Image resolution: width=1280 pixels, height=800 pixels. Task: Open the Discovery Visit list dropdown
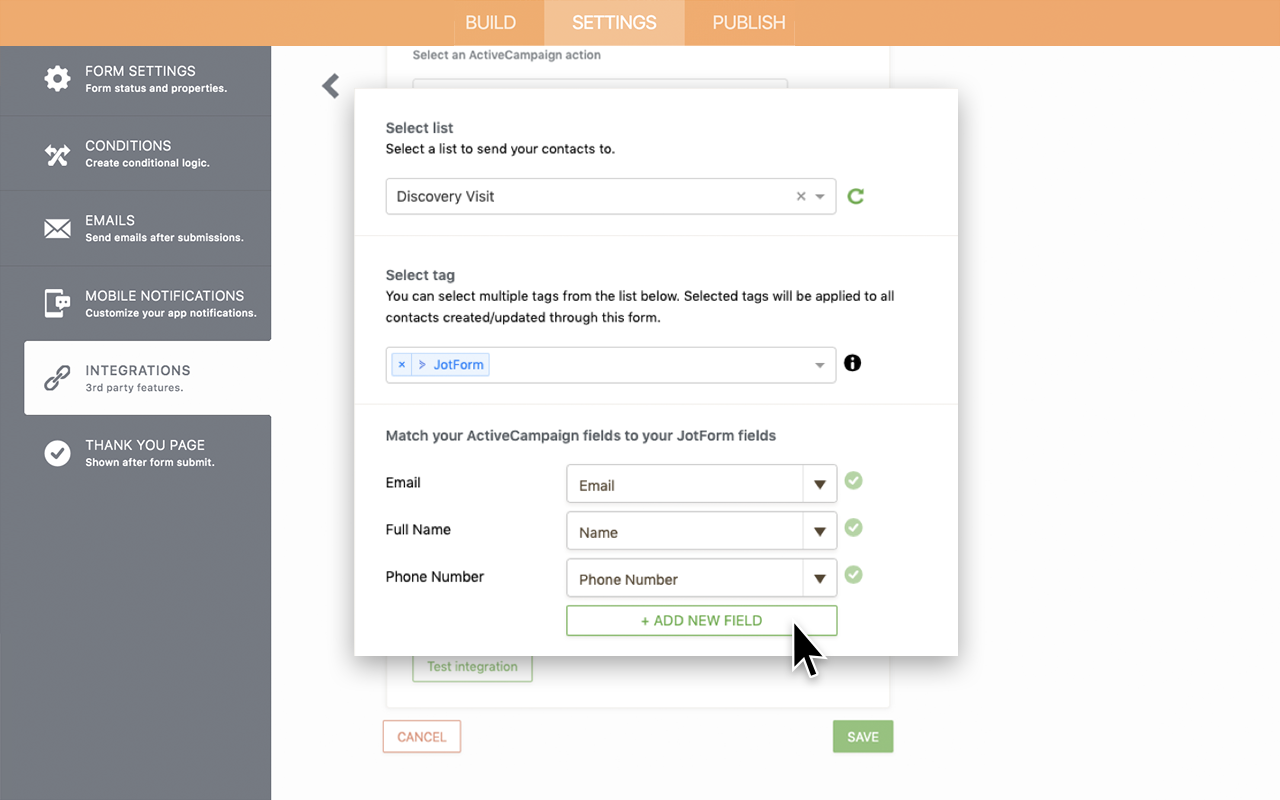[x=820, y=196]
